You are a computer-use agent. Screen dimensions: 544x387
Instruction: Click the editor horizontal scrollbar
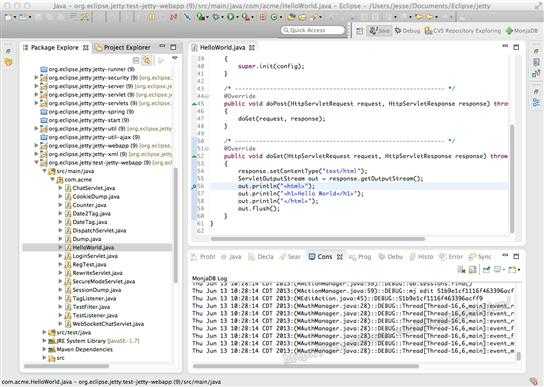pyautogui.click(x=318, y=238)
